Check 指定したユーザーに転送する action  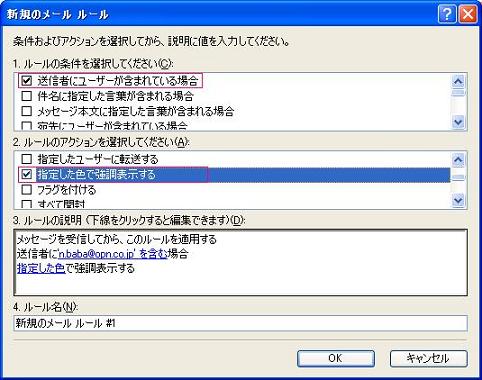(x=26, y=159)
